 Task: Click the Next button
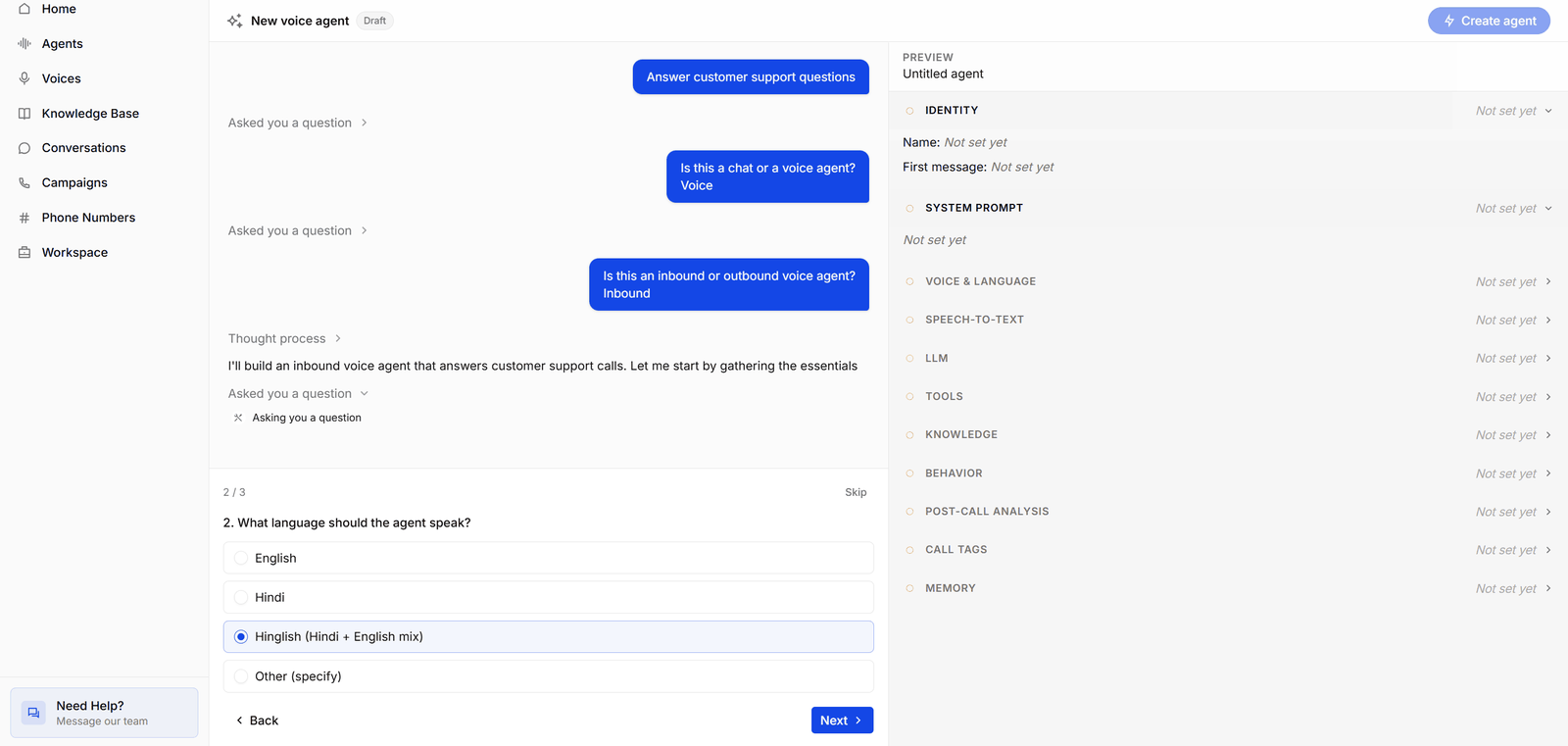[x=842, y=721]
